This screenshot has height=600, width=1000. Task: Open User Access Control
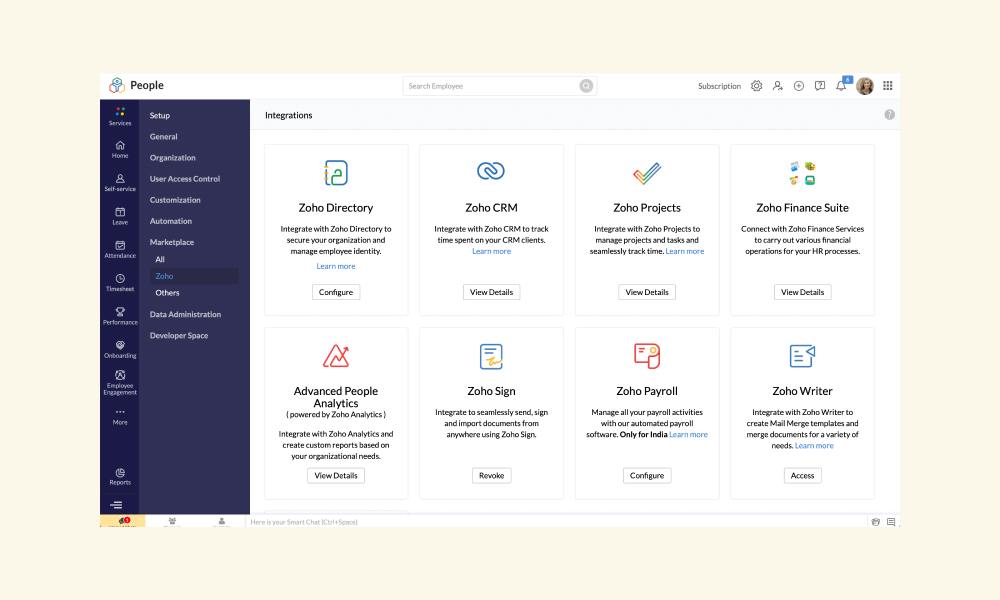point(184,179)
